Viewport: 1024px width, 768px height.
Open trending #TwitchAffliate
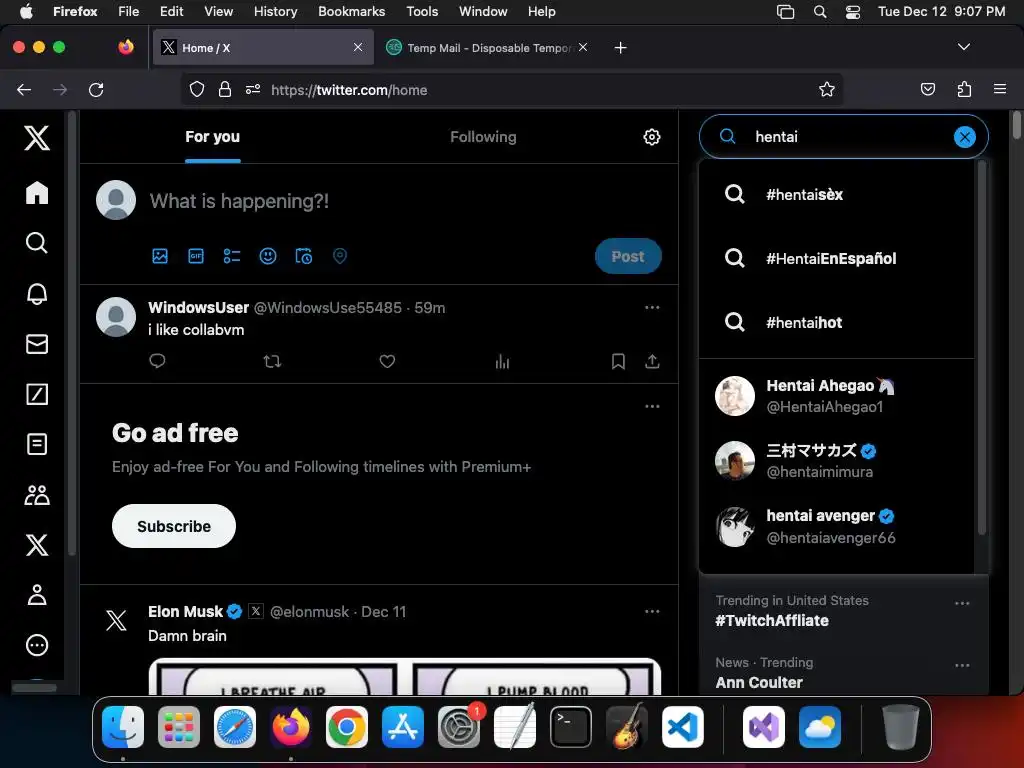pos(772,620)
